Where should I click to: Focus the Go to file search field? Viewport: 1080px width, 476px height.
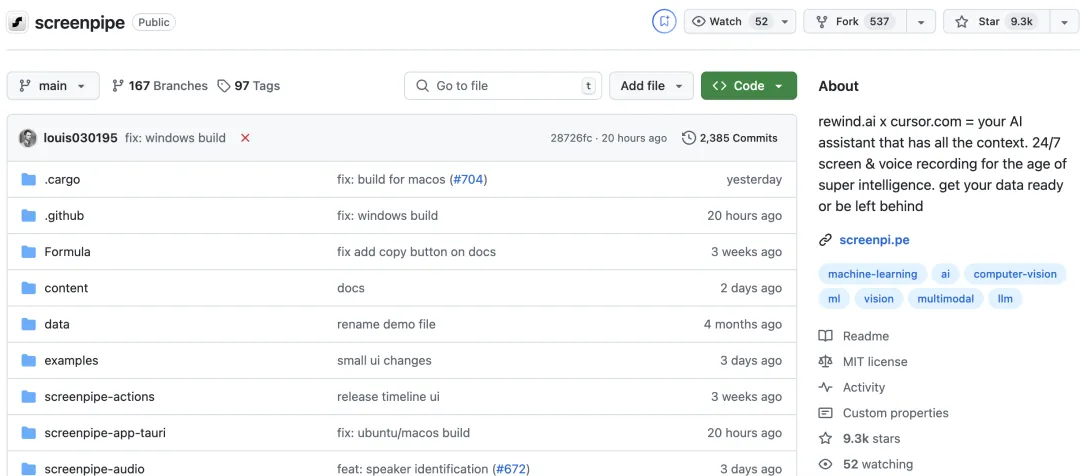[503, 85]
